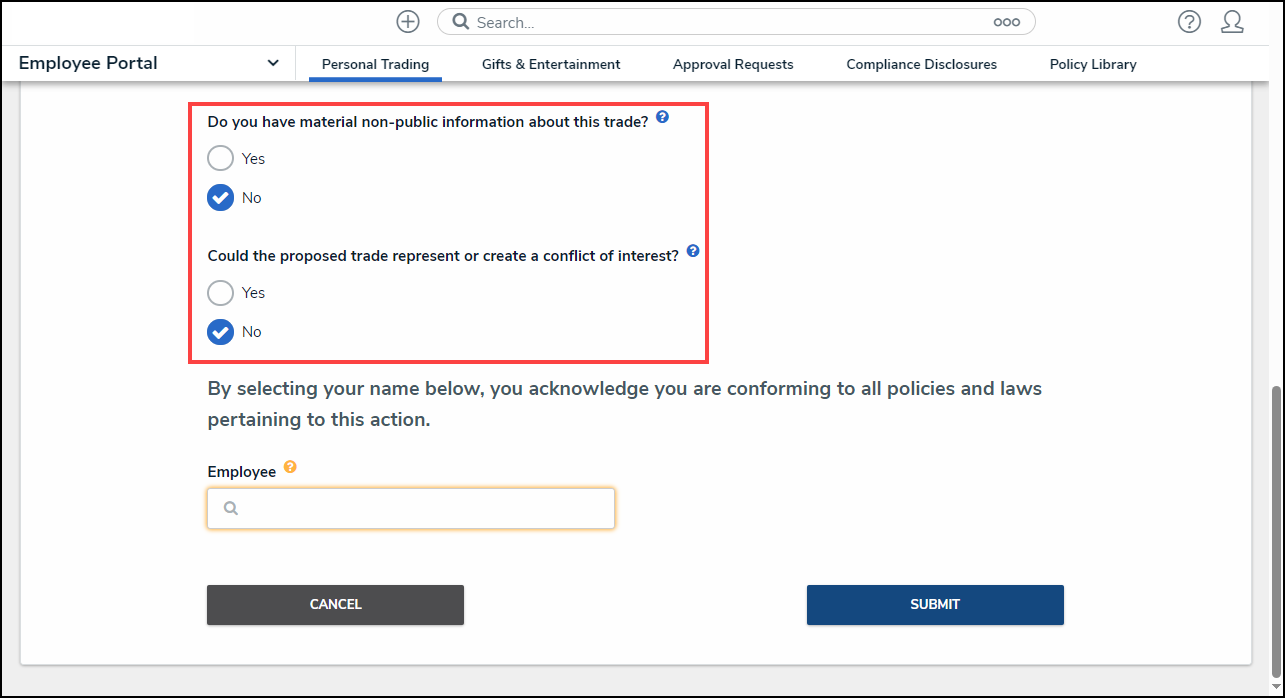Click the help icon beside the non-public information question
The width and height of the screenshot is (1285, 698).
tap(662, 116)
